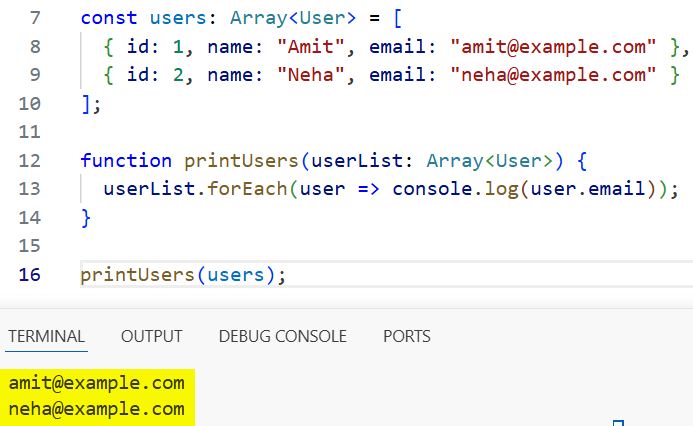693x426 pixels.
Task: Click terminal output neha@example.com
Action: pos(96,409)
